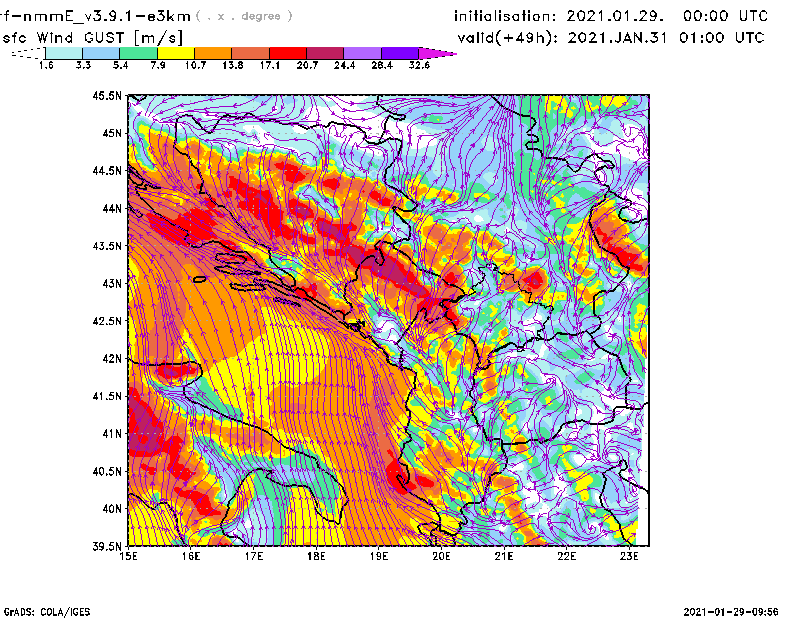The height and width of the screenshot is (618, 800).
Task: Click the dashed white arrow at legend start
Action: [x=28, y=53]
